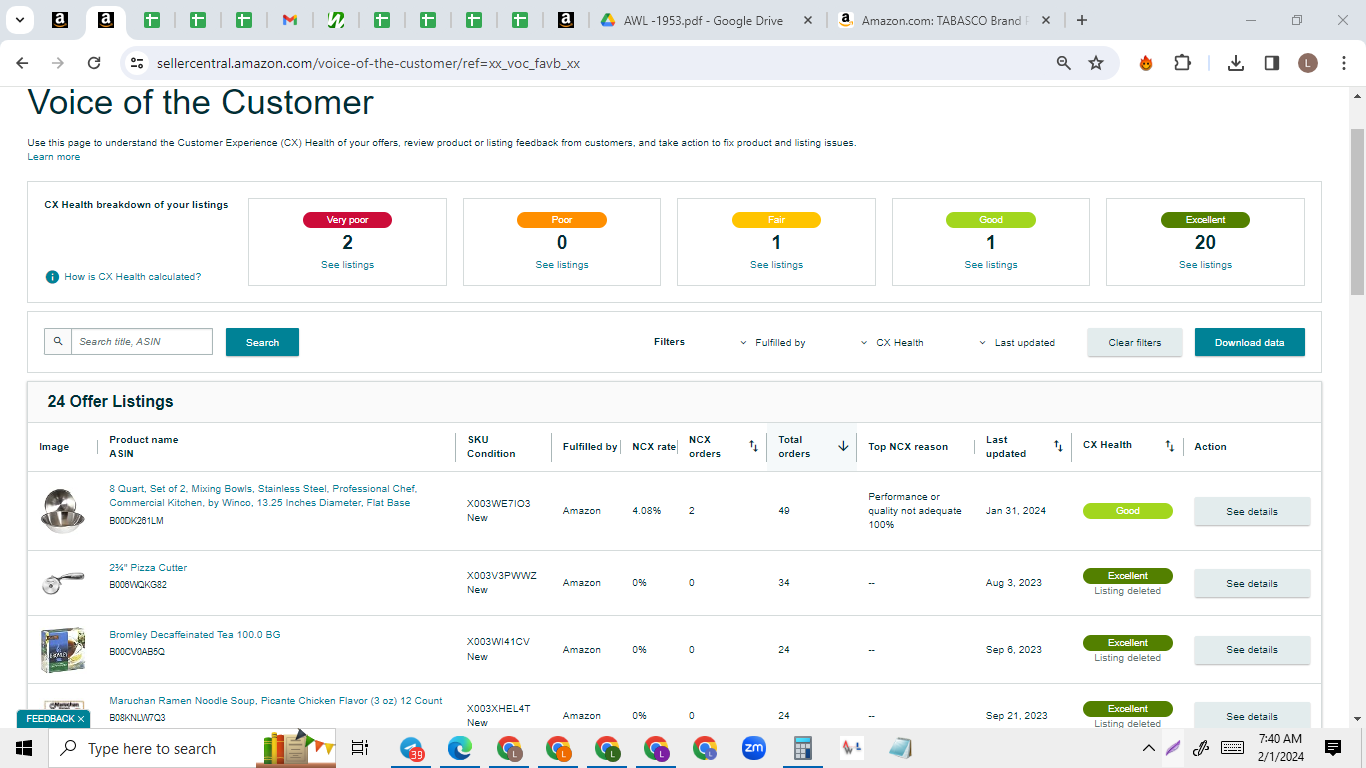See details for the Pizza Cutter listing
Image resolution: width=1366 pixels, height=768 pixels.
click(1252, 583)
